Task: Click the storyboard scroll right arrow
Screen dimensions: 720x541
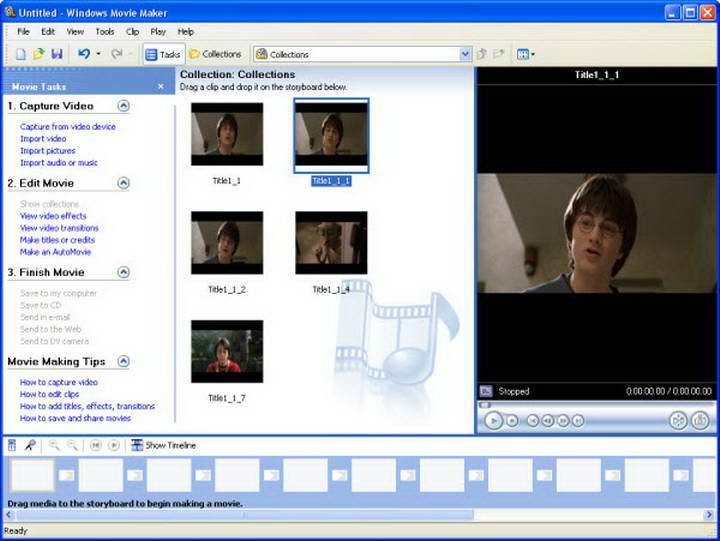Action: [709, 515]
